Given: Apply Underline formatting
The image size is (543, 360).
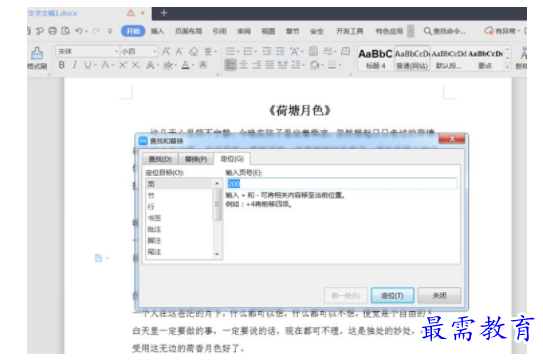Looking at the screenshot, I should pos(87,65).
